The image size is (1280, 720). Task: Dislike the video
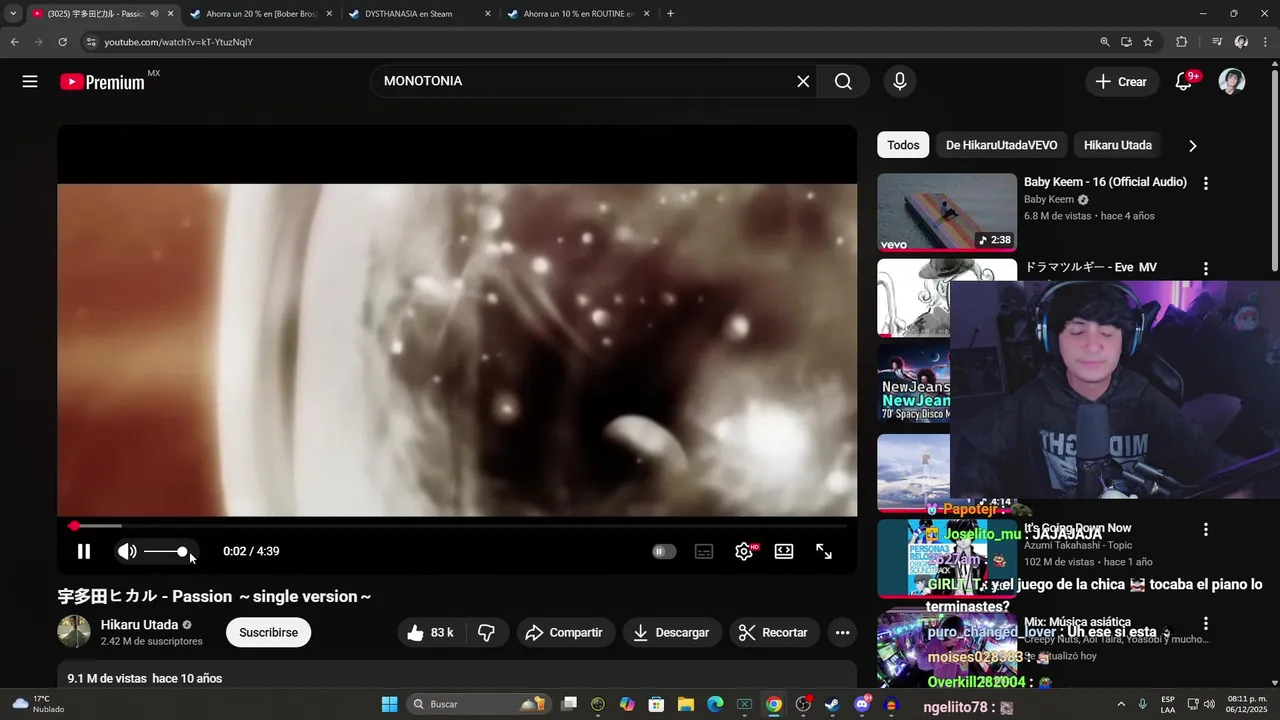(x=487, y=633)
